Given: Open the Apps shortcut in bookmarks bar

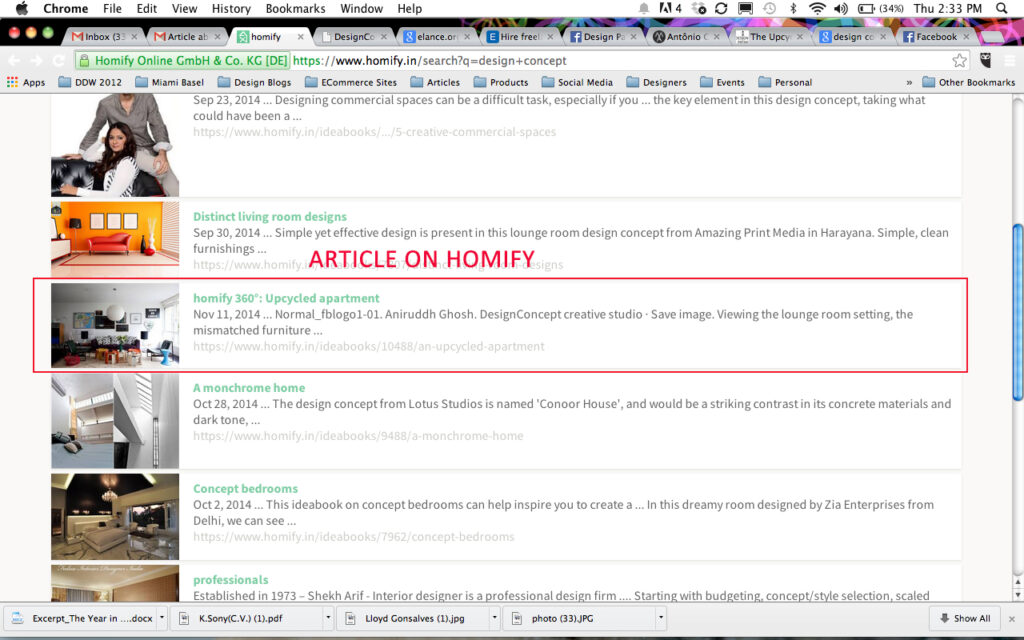Looking at the screenshot, I should coord(26,83).
